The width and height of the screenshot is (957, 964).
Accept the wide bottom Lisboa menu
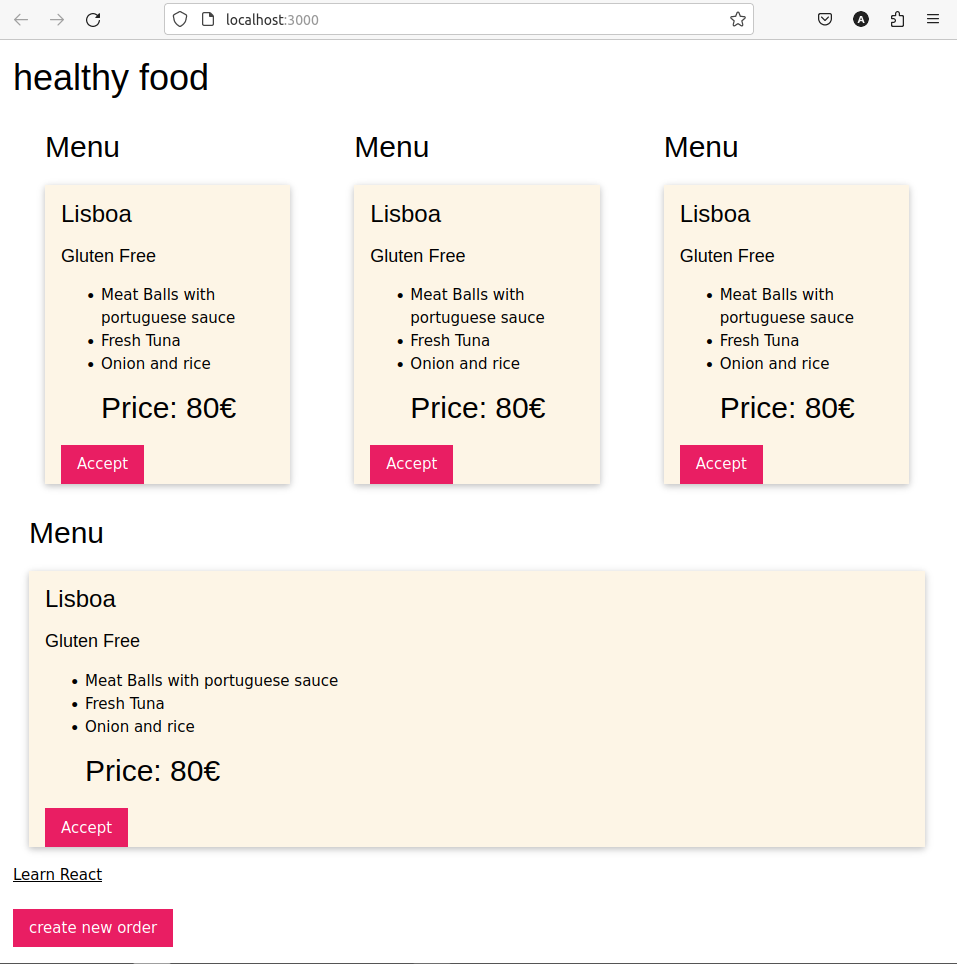pyautogui.click(x=86, y=828)
